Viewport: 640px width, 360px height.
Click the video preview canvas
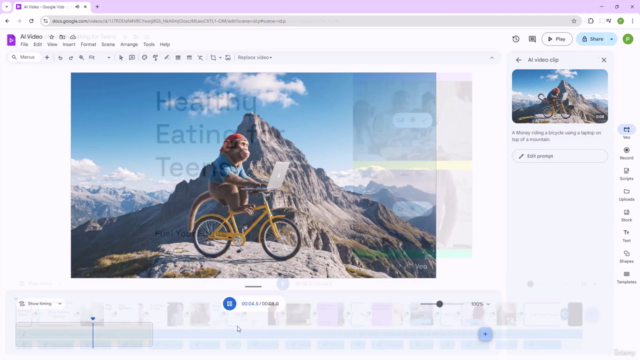point(253,176)
